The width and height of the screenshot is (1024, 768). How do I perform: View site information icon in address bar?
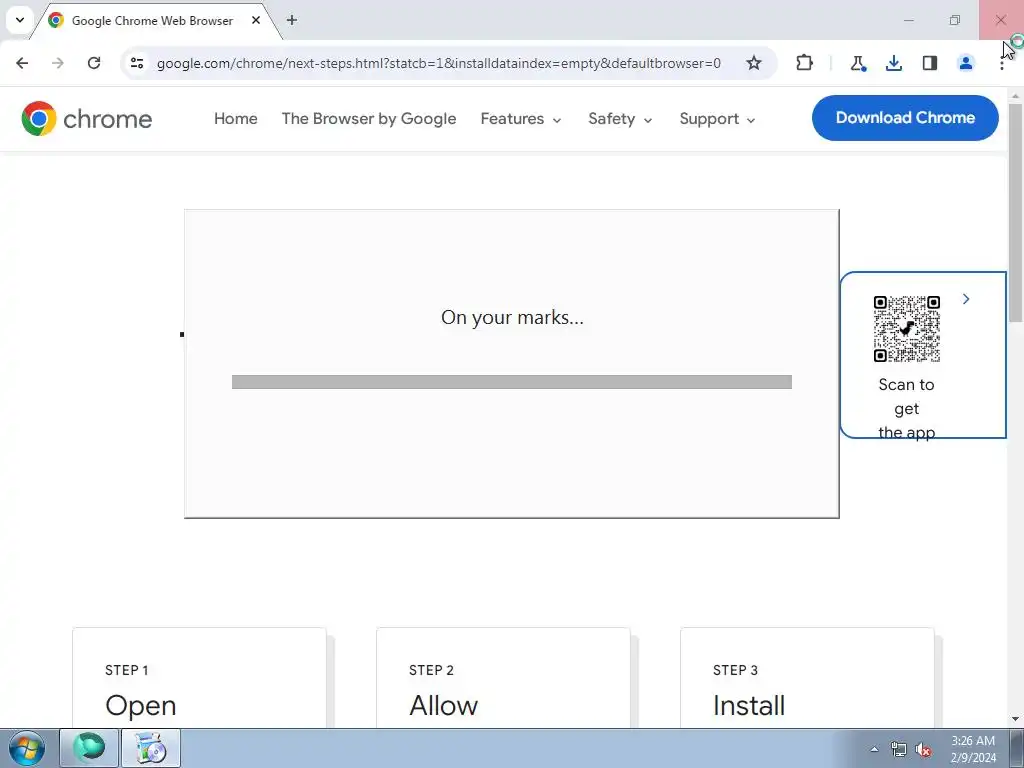[137, 63]
